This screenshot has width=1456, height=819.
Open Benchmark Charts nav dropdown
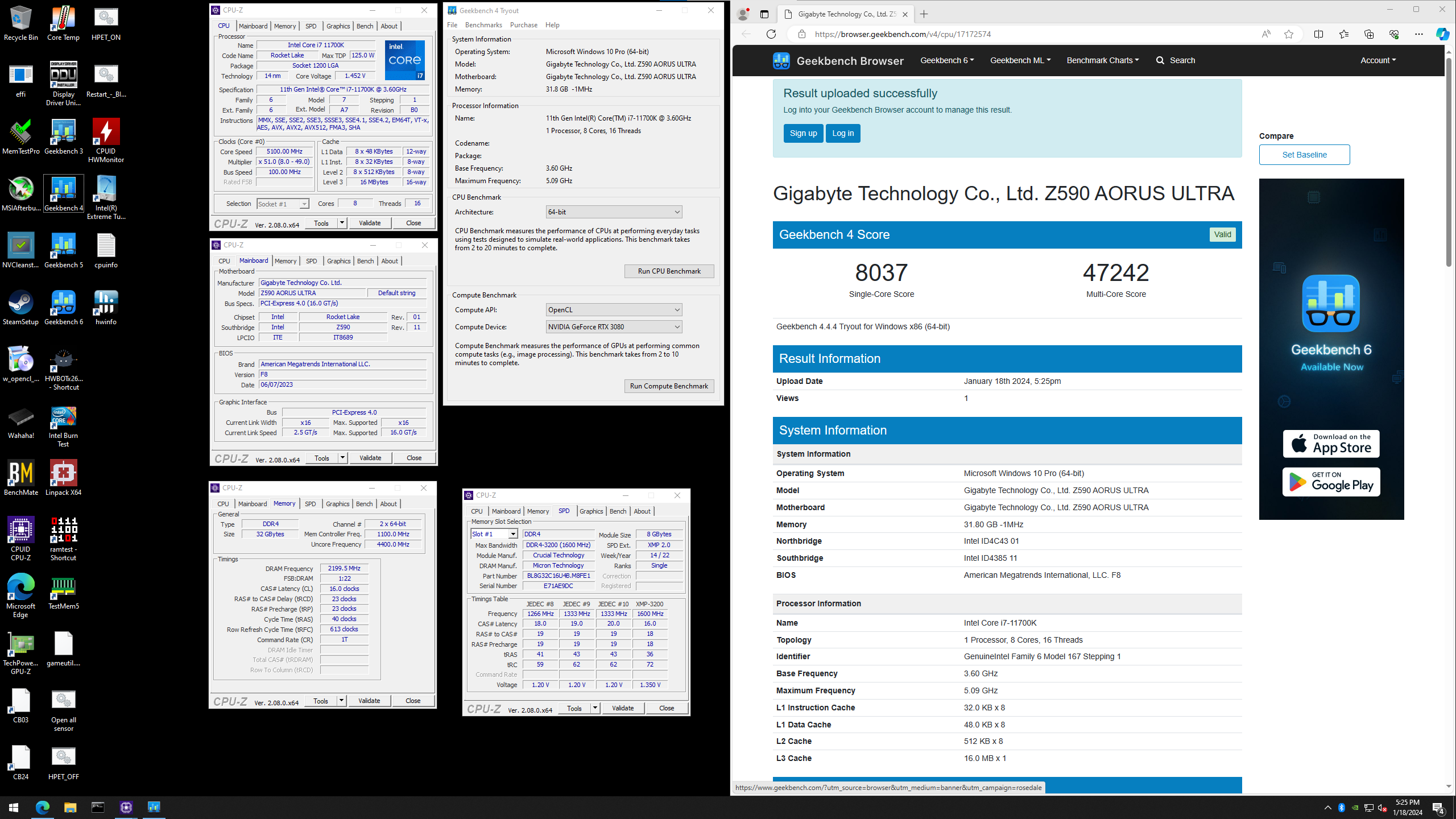1102,60
